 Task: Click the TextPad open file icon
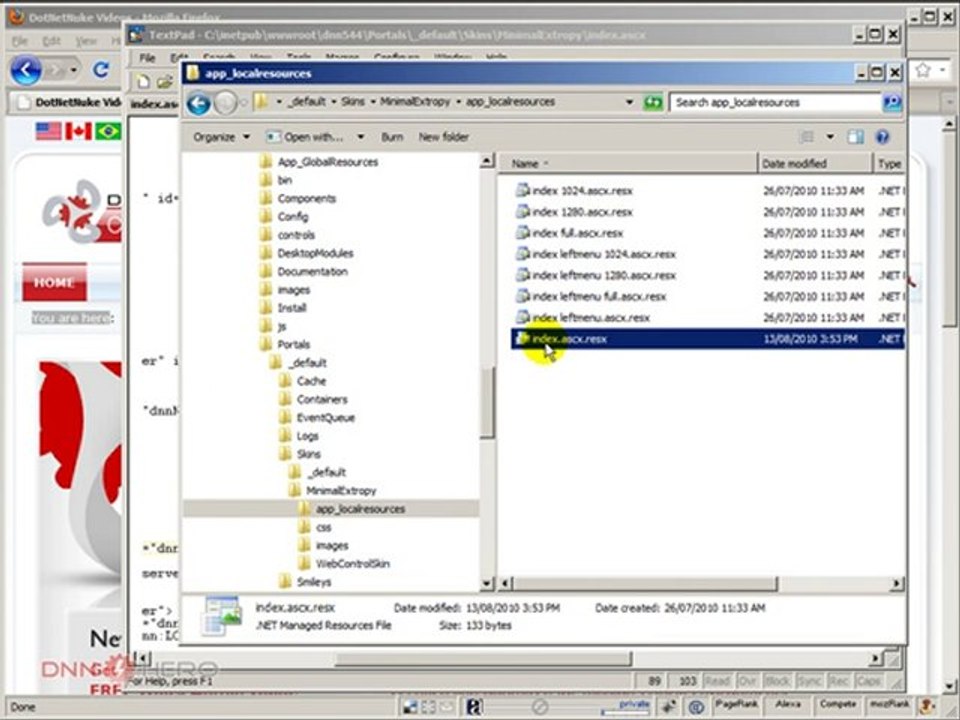(164, 81)
